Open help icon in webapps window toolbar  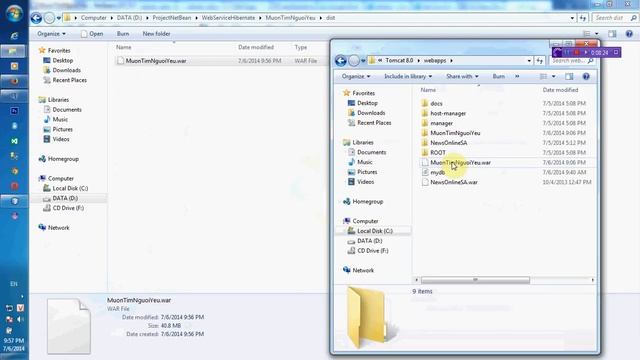[x=586, y=76]
